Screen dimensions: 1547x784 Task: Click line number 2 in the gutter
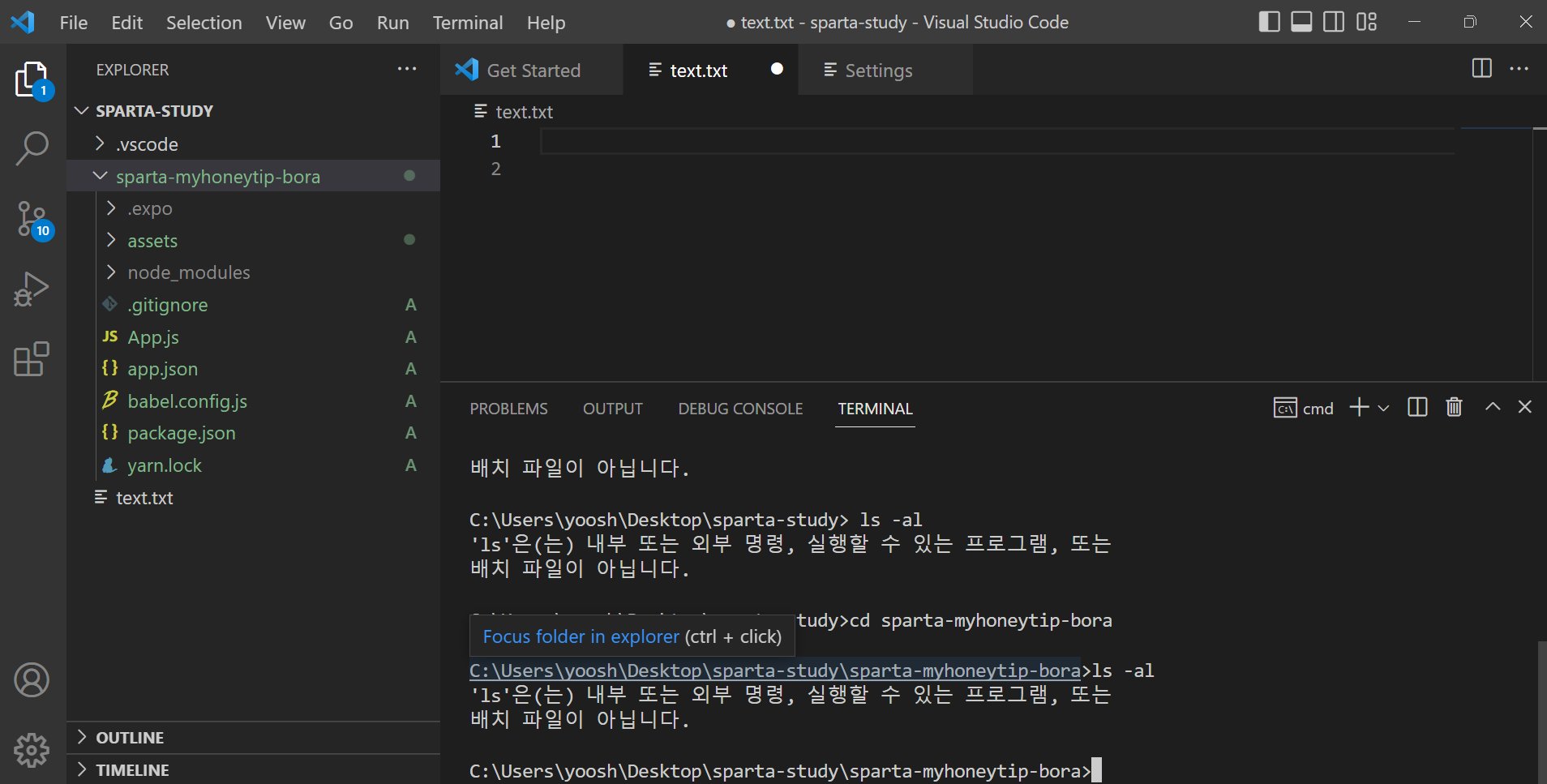(495, 169)
